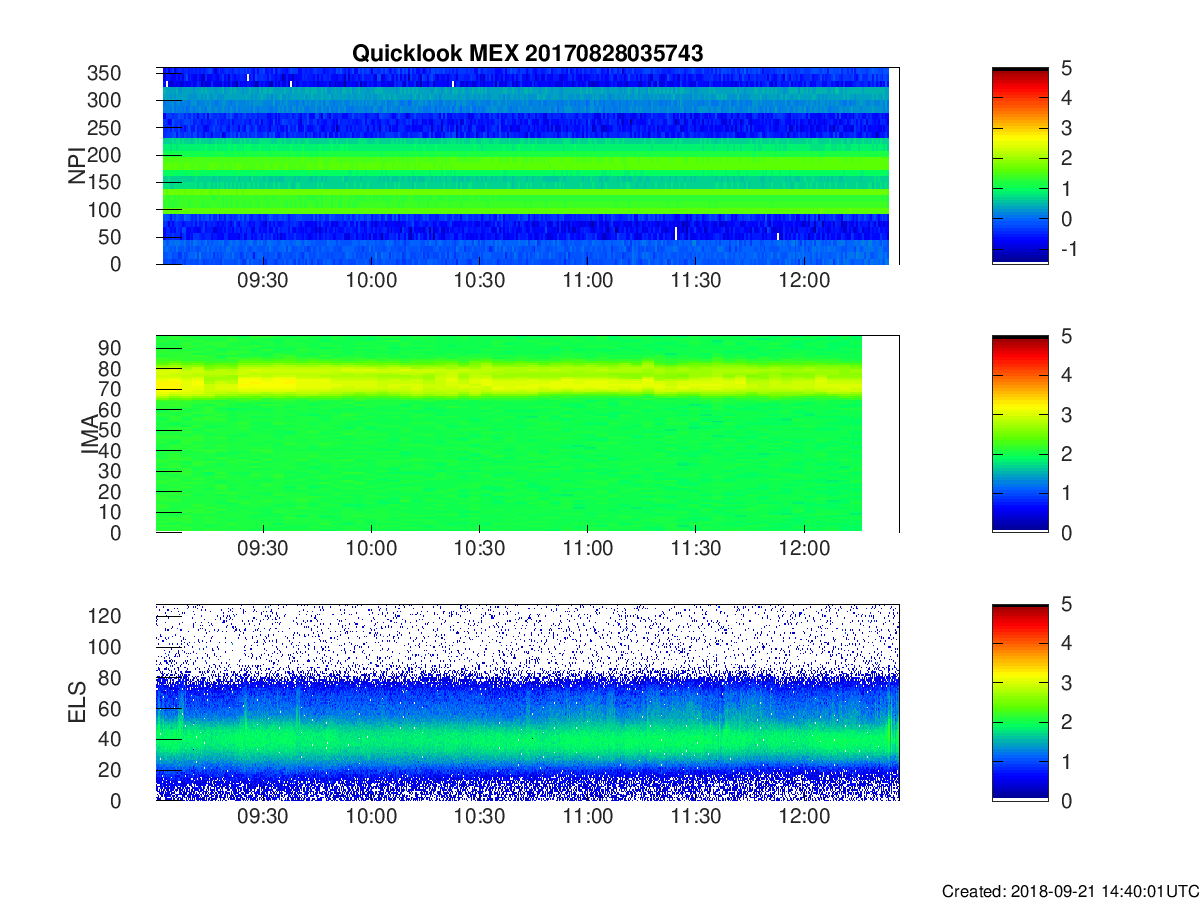
Task: Click the NPI panel colorbar
Action: [1020, 166]
